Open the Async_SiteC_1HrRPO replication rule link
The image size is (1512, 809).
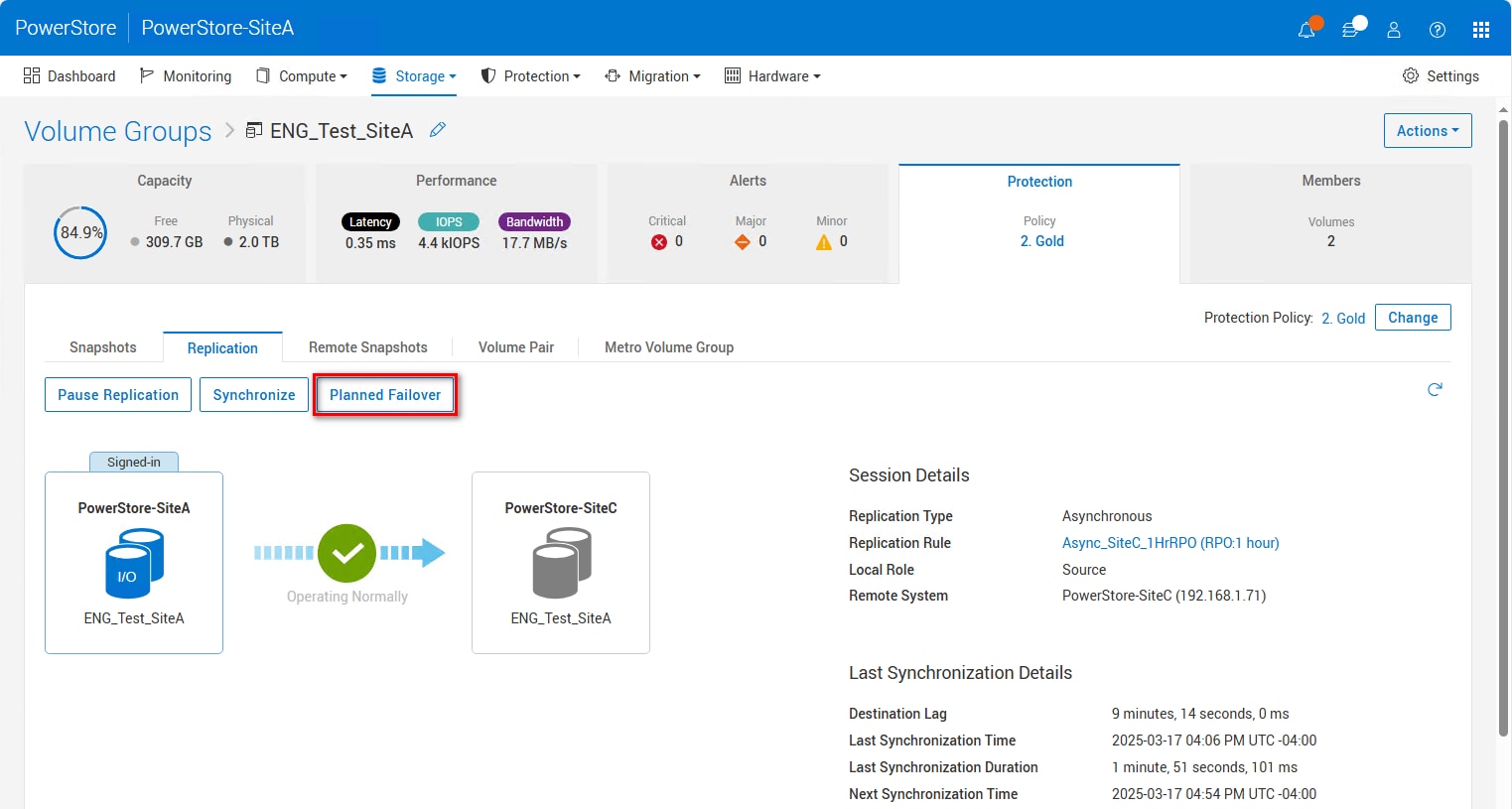tap(1170, 543)
